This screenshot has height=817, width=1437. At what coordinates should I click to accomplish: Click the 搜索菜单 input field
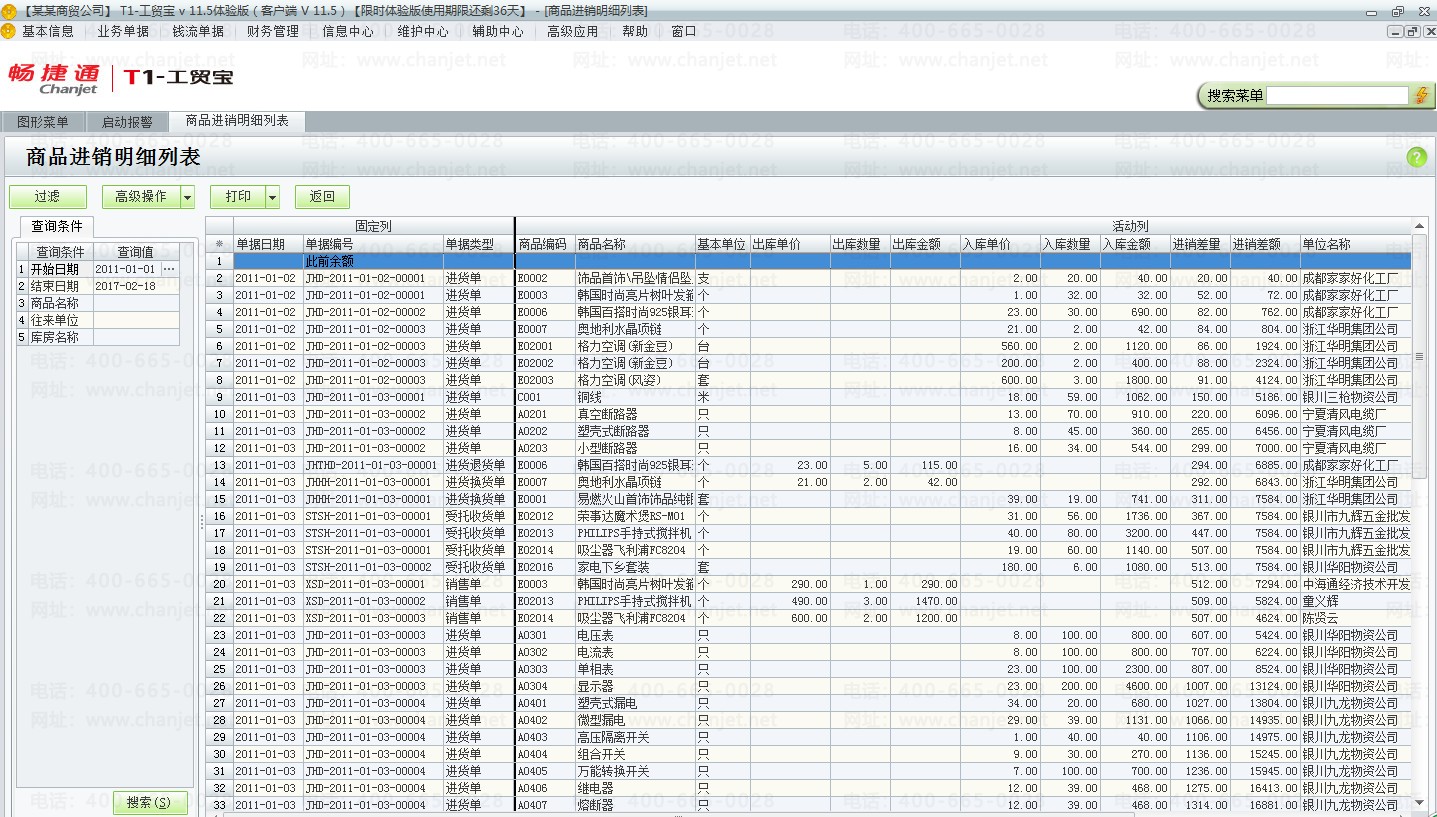tap(1338, 96)
